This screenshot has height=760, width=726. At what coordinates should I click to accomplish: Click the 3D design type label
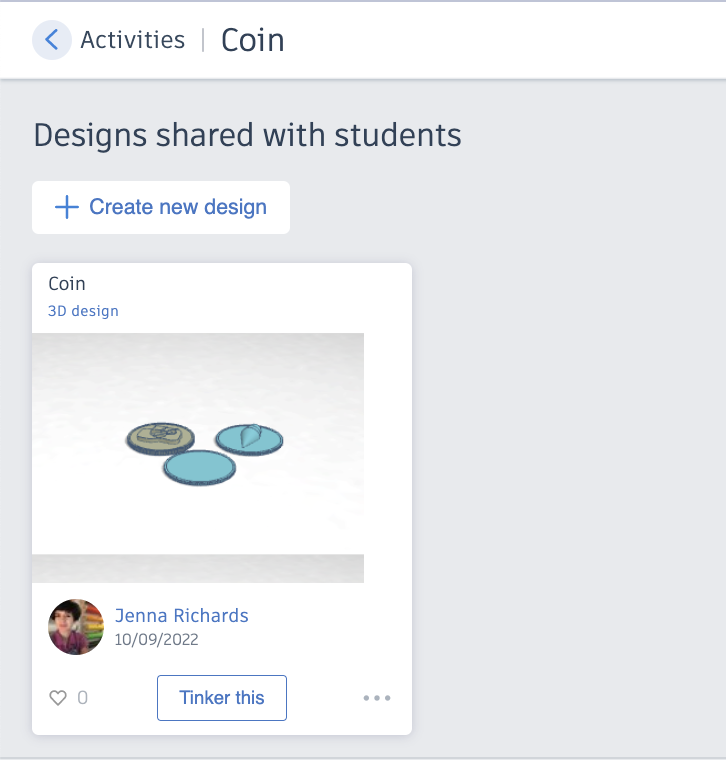pos(83,311)
